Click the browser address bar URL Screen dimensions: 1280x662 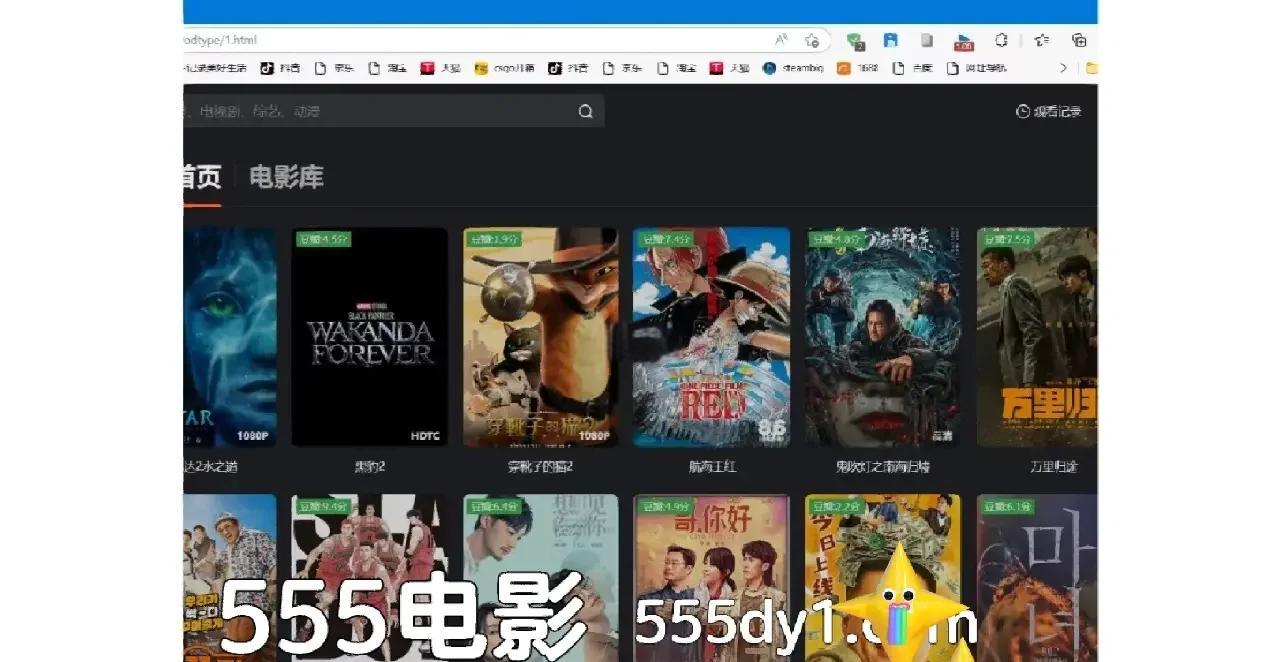[220, 40]
